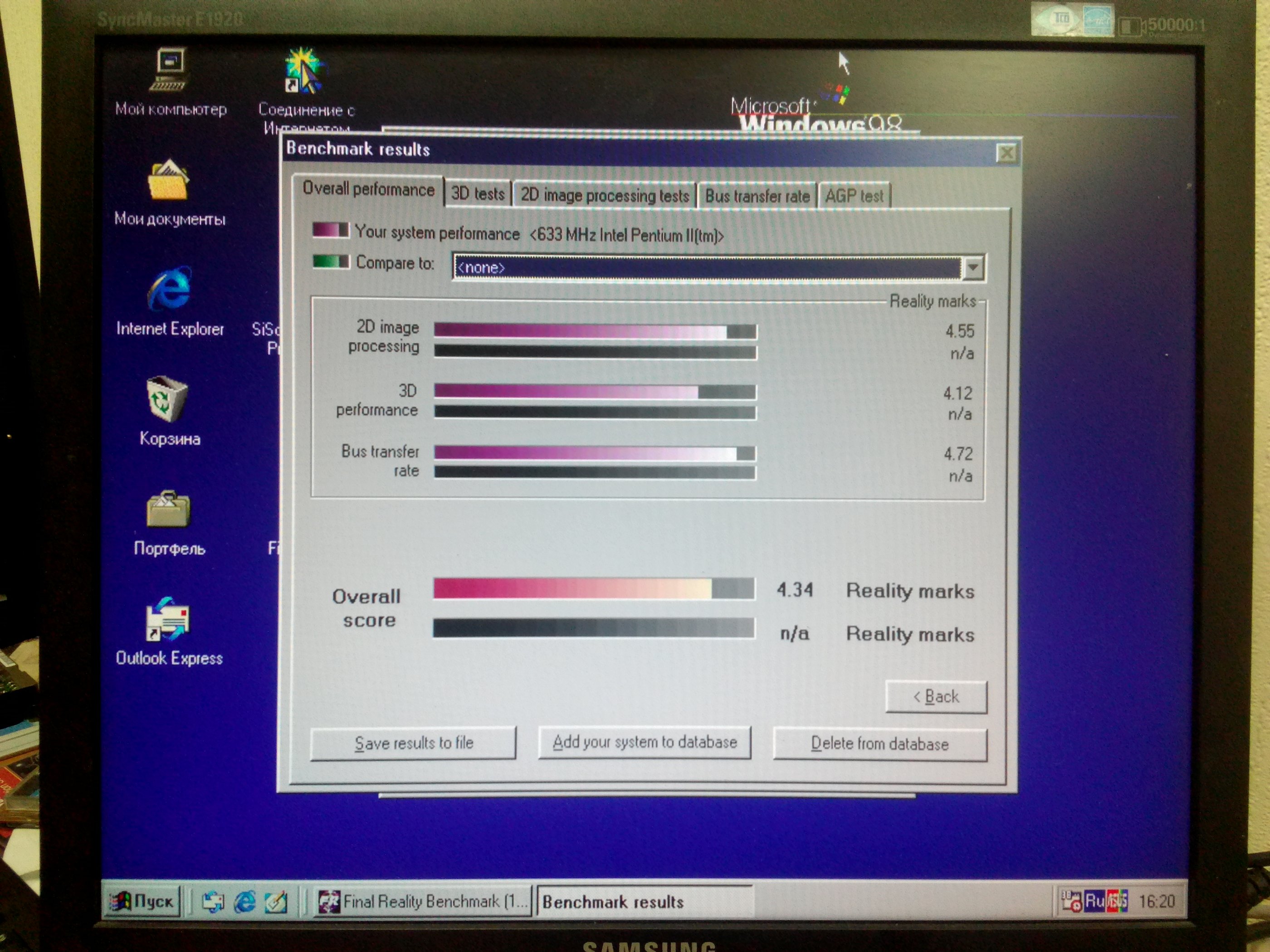Screen dimensions: 1270x952
Task: Click the <none> Compare to combo box
Action: (x=706, y=268)
